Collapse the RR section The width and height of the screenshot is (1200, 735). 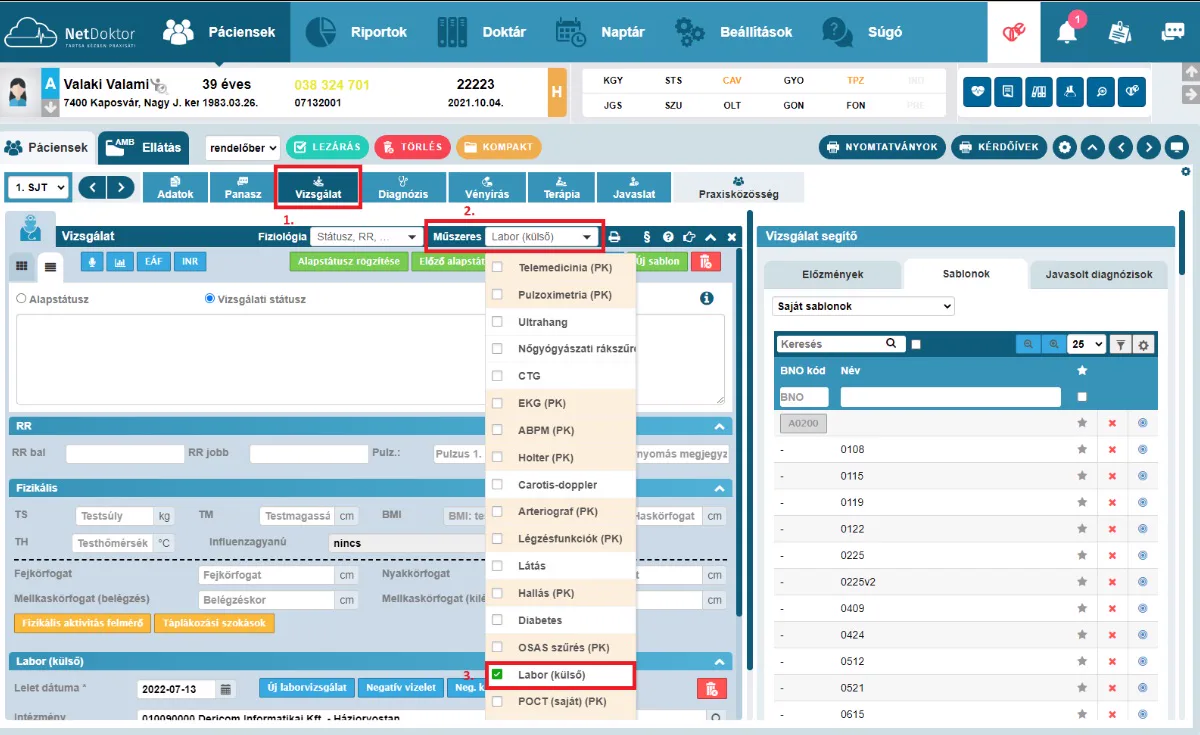click(x=719, y=426)
